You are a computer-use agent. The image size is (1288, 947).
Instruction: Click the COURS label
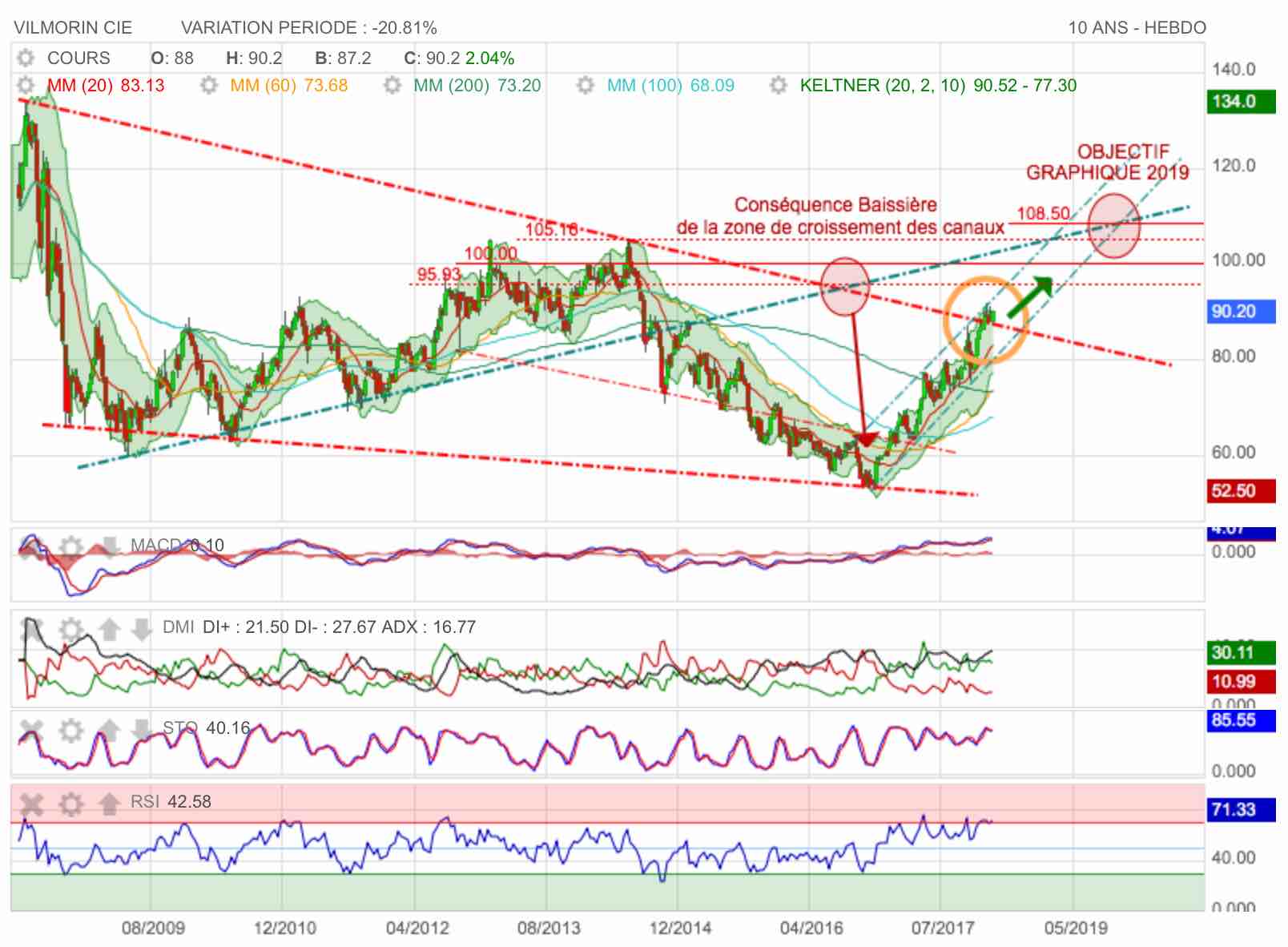[78, 58]
